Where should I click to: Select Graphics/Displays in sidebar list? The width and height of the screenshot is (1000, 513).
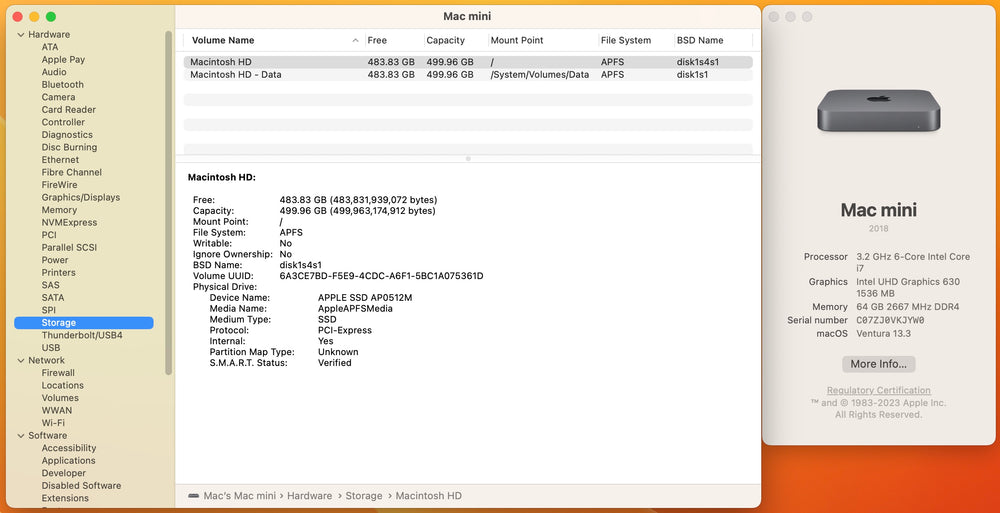click(x=80, y=197)
